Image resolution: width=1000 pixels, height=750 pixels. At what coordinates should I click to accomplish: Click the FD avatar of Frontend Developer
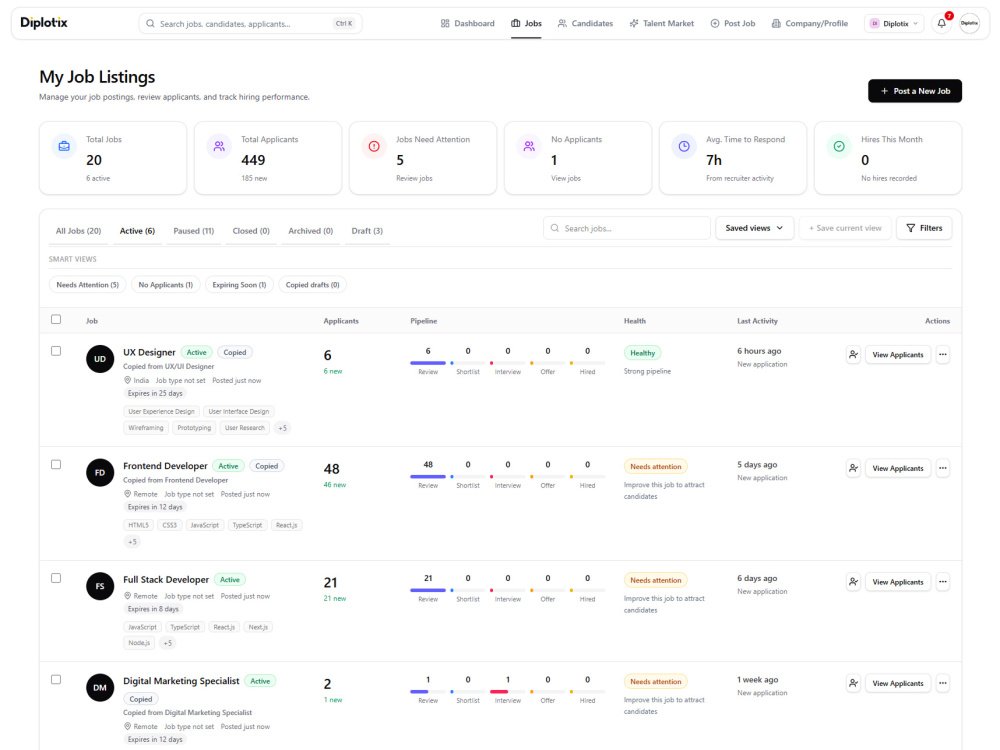click(x=100, y=473)
